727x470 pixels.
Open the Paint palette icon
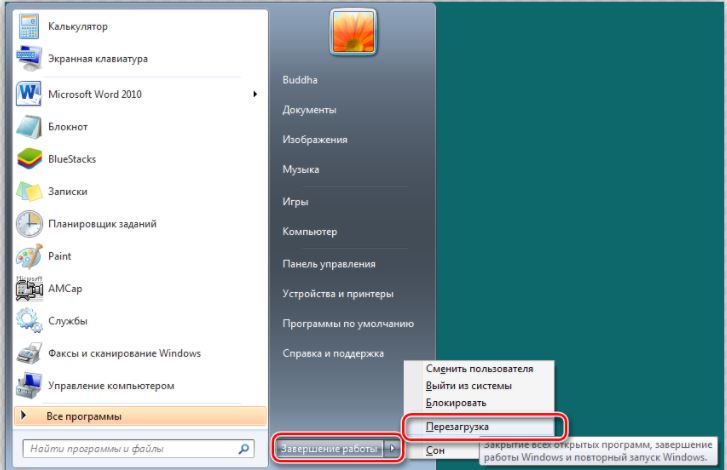29,256
